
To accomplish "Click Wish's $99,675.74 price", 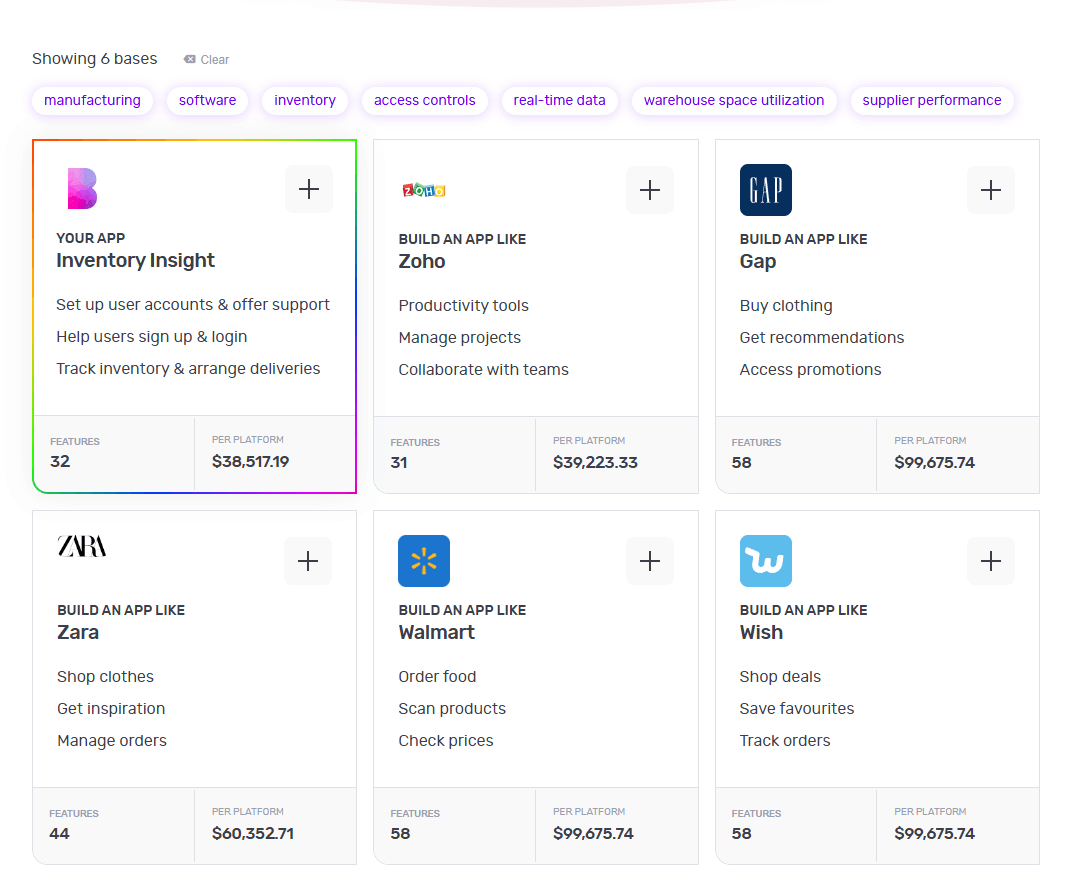I will point(934,833).
